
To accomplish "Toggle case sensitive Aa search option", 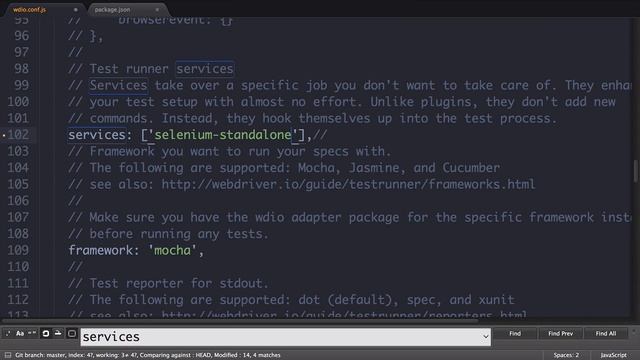I will click(x=20, y=333).
